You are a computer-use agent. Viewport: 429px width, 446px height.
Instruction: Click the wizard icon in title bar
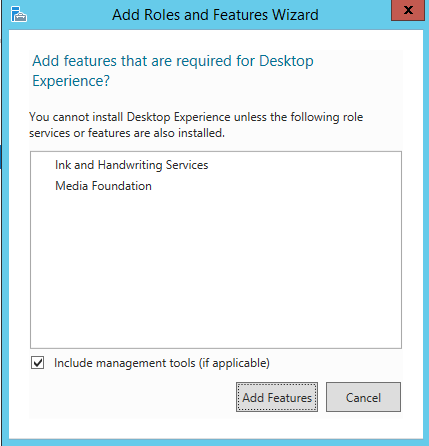pos(18,14)
